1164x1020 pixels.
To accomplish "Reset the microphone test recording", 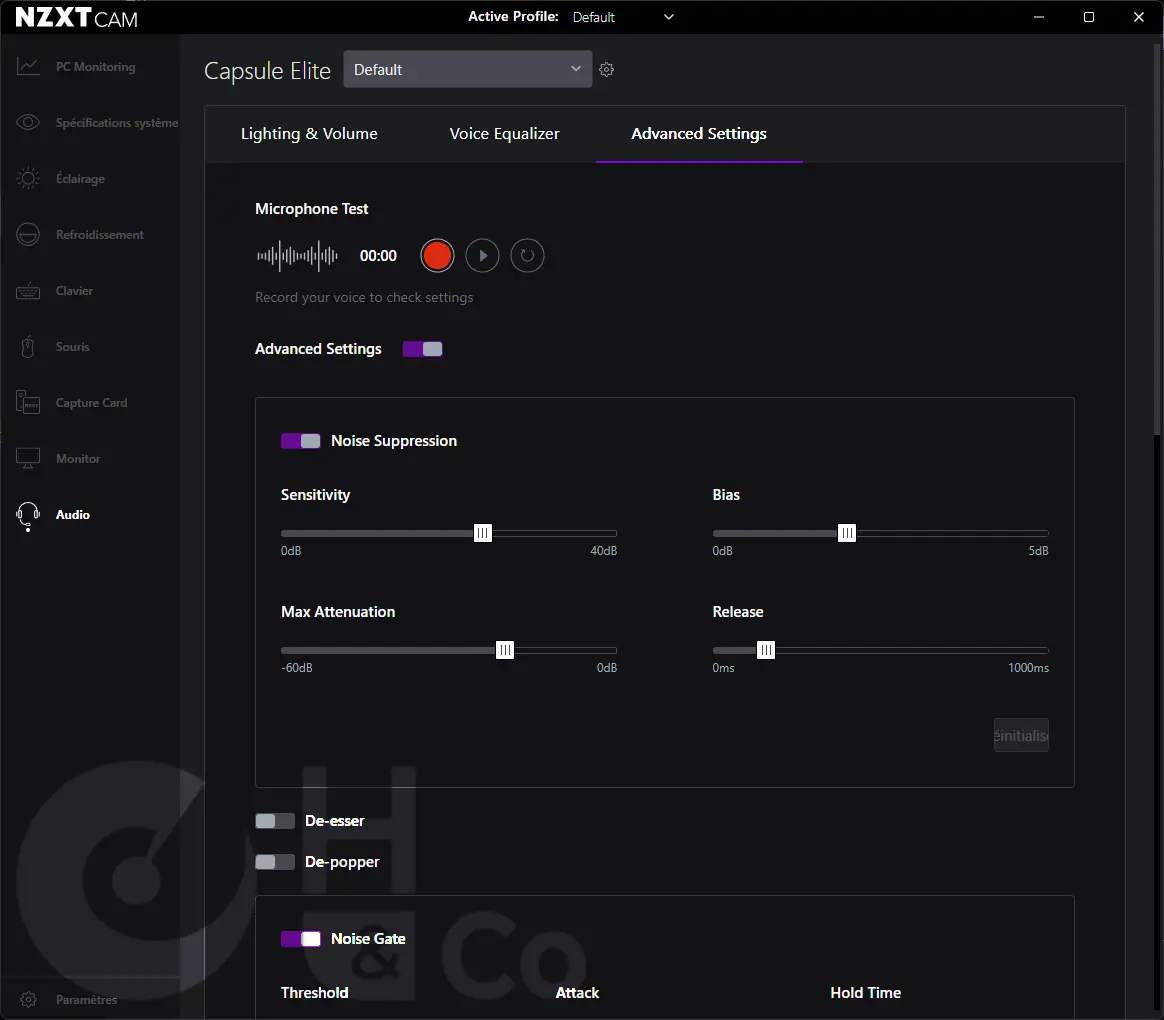I will 527,256.
